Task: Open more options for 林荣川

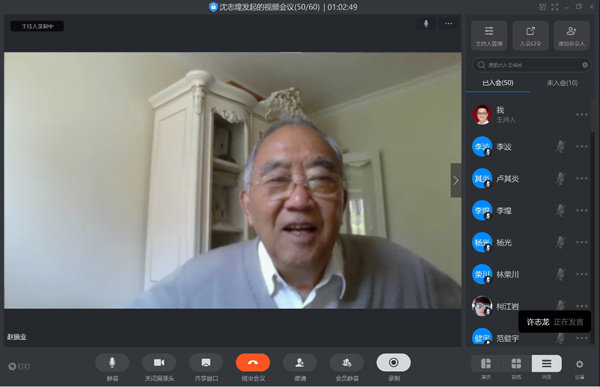Action: (x=582, y=274)
